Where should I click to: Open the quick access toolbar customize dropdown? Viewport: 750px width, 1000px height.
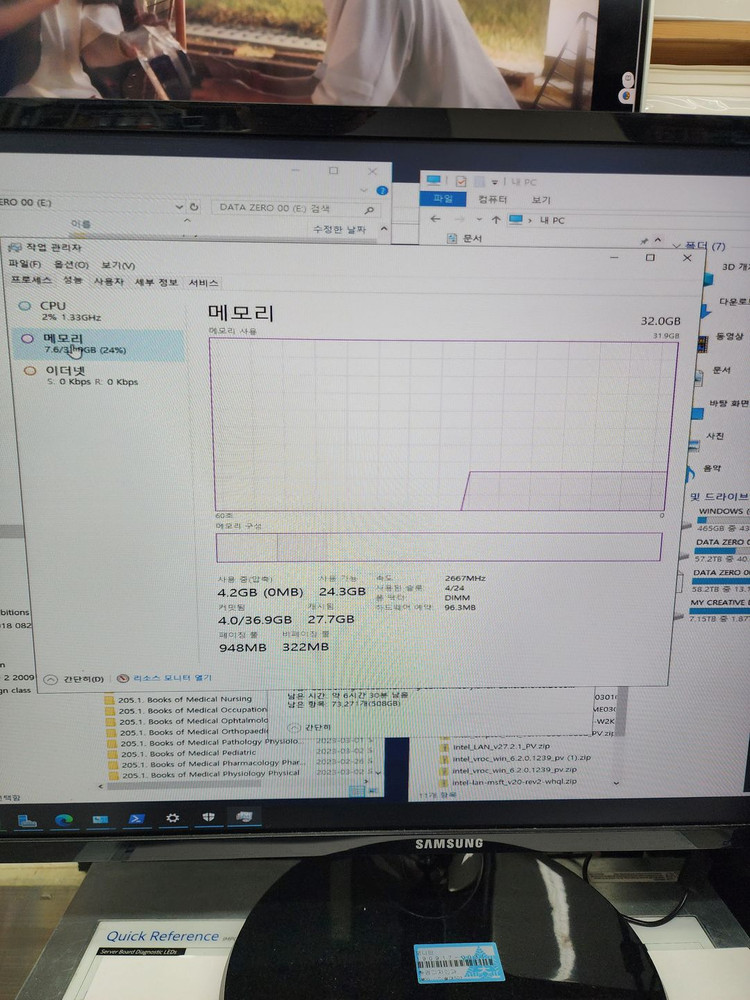coord(494,182)
